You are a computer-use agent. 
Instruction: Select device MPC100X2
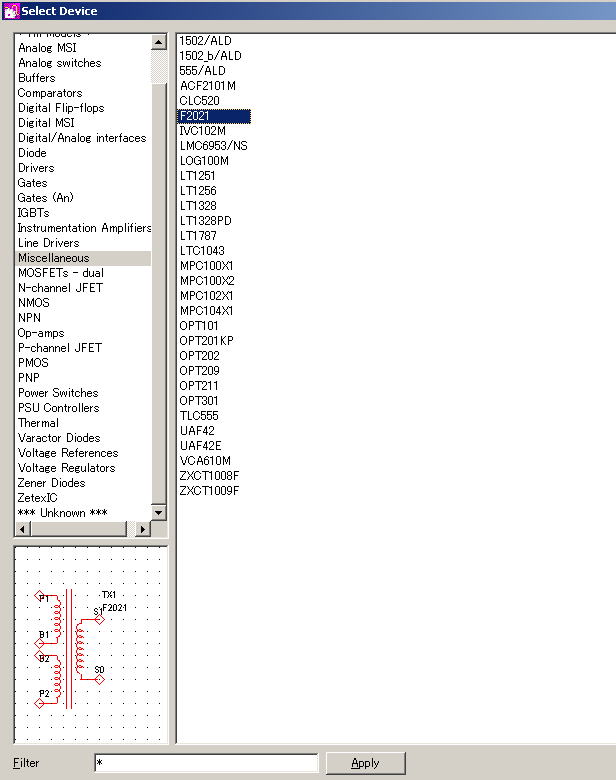[207, 281]
